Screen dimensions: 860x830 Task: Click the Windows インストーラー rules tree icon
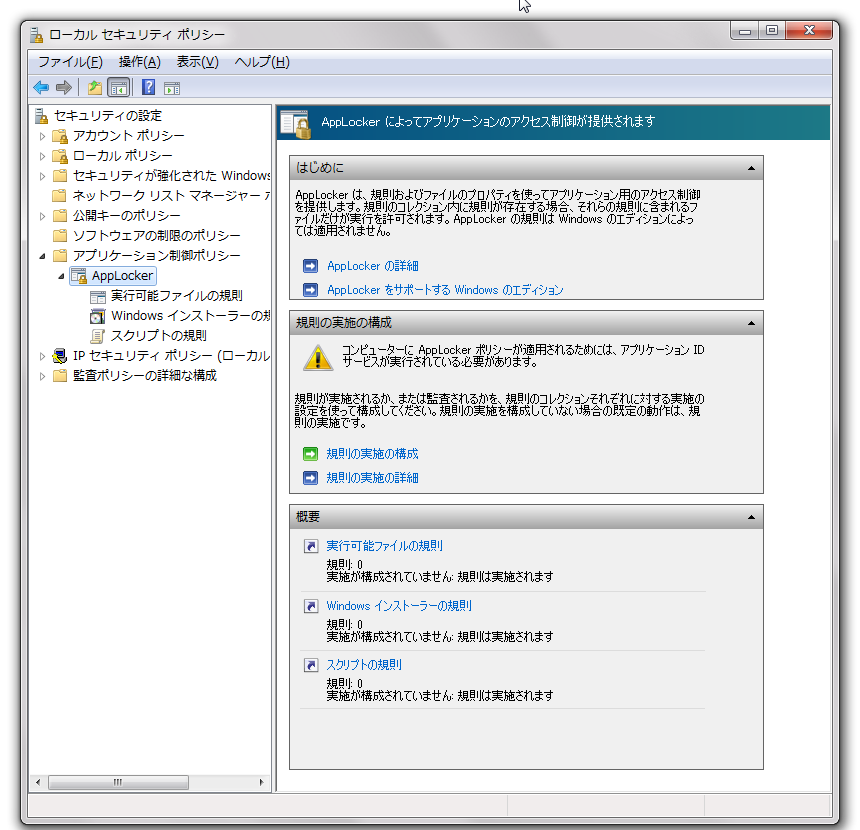[x=98, y=317]
